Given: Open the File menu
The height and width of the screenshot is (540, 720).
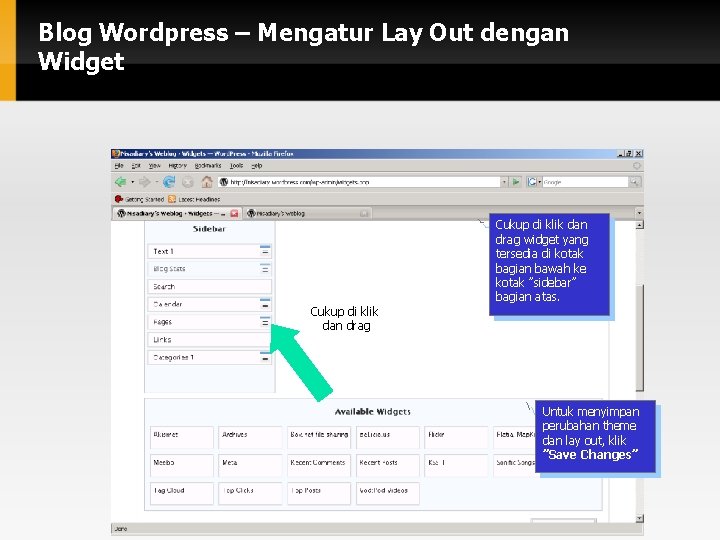Looking at the screenshot, I should point(119,166).
